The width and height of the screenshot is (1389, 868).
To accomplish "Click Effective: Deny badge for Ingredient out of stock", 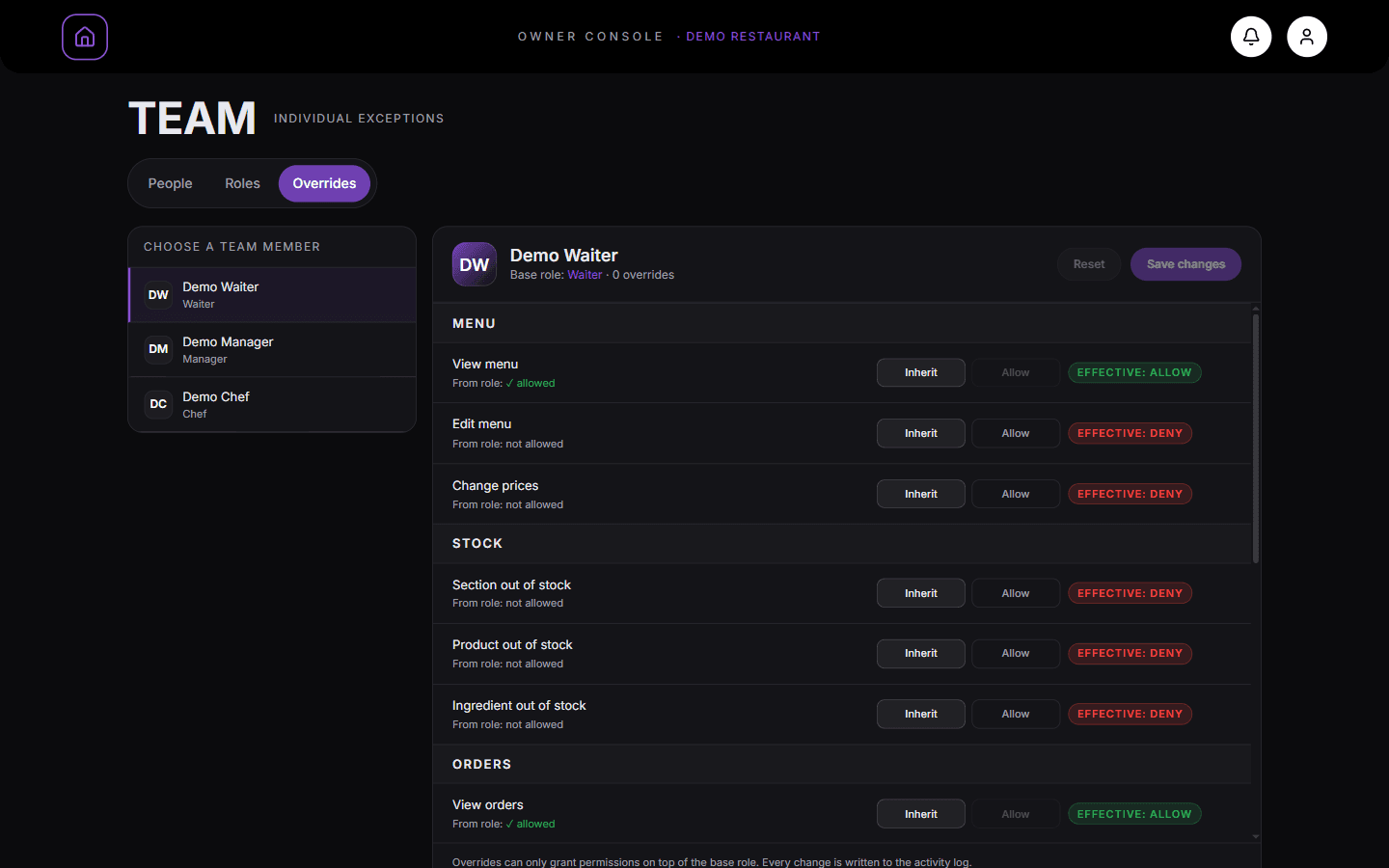I will pos(1130,714).
